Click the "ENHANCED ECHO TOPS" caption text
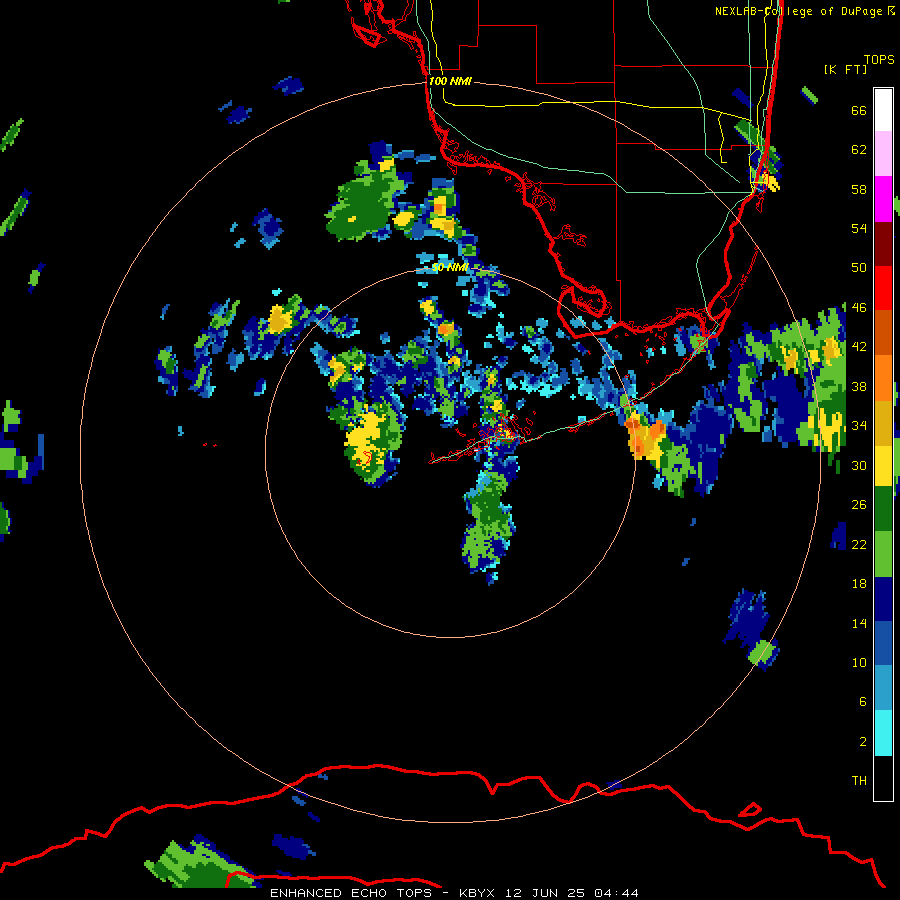The width and height of the screenshot is (900, 900). (x=351, y=893)
